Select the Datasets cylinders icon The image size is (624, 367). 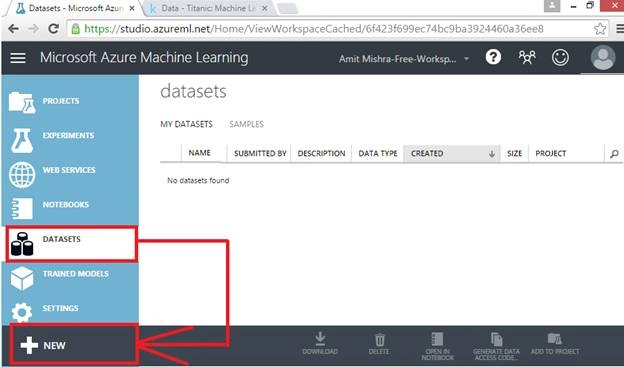coord(22,244)
